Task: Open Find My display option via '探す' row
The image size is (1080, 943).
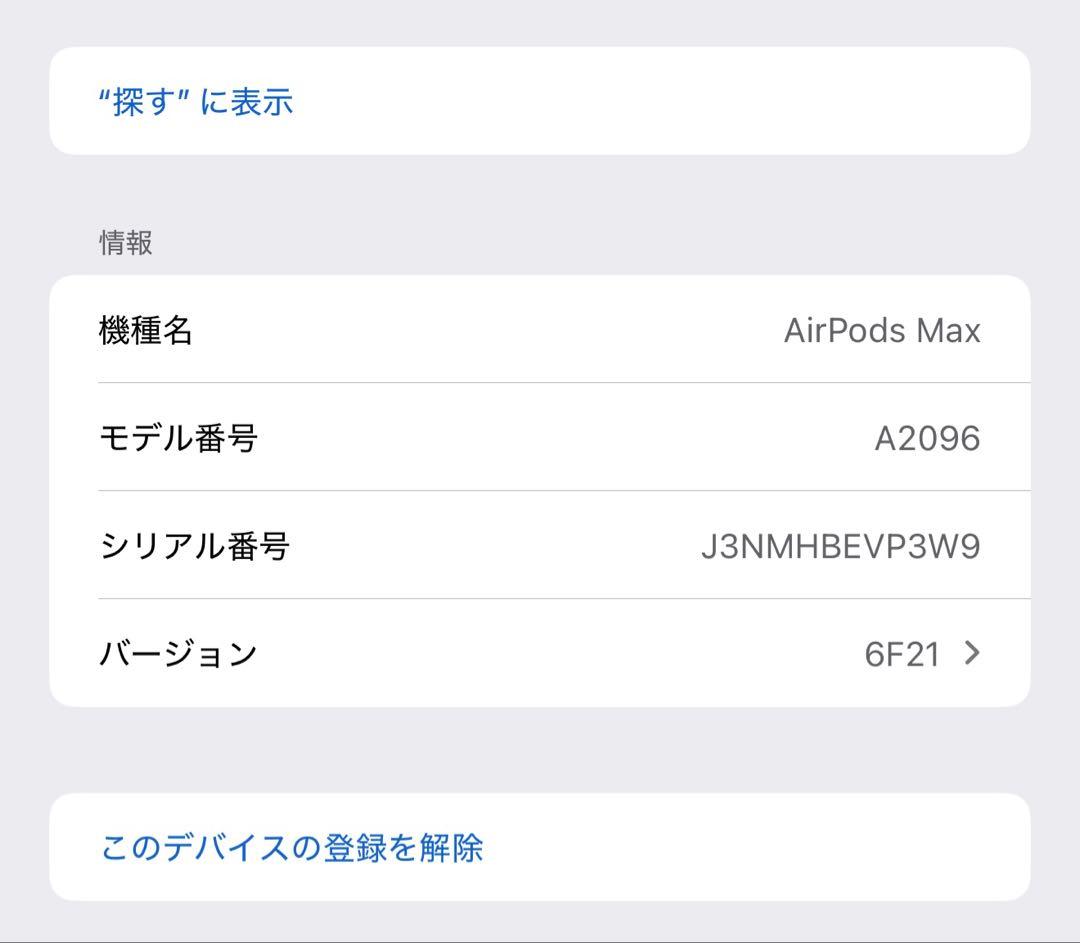Action: pos(196,101)
